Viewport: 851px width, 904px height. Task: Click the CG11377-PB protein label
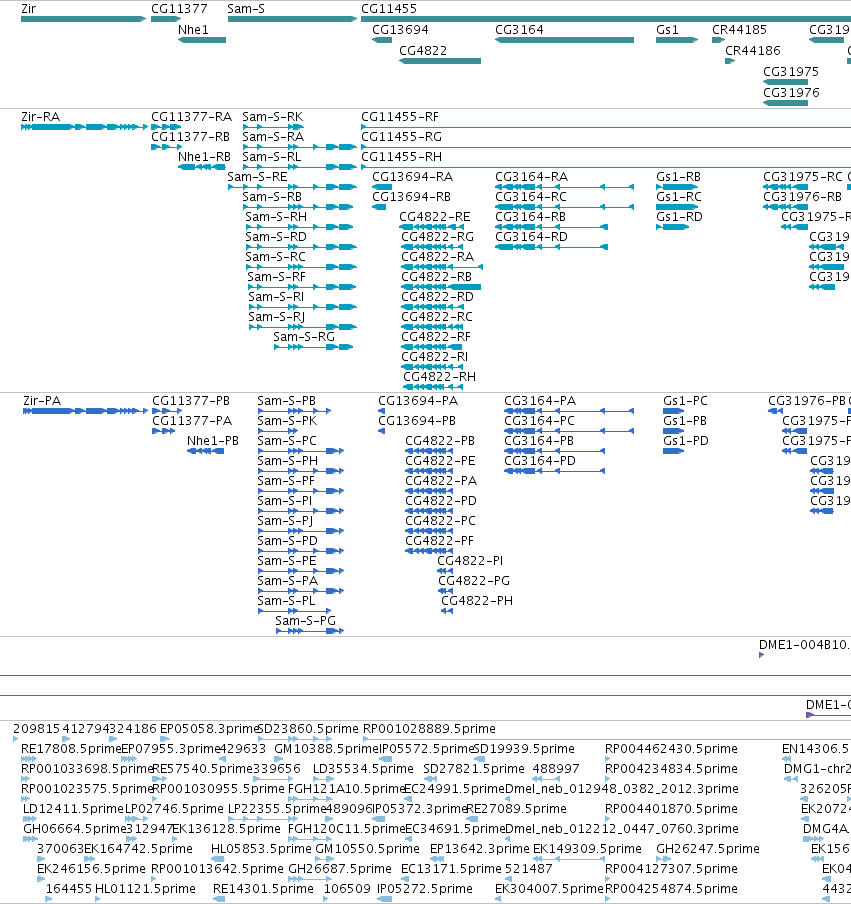coord(191,401)
